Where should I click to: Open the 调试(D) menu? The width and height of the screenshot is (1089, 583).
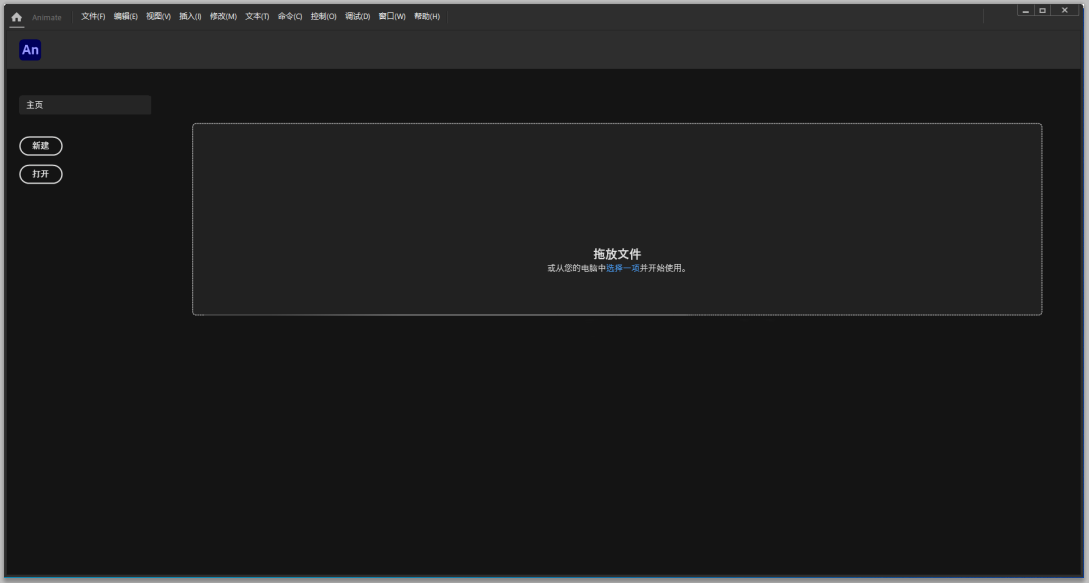coord(358,17)
